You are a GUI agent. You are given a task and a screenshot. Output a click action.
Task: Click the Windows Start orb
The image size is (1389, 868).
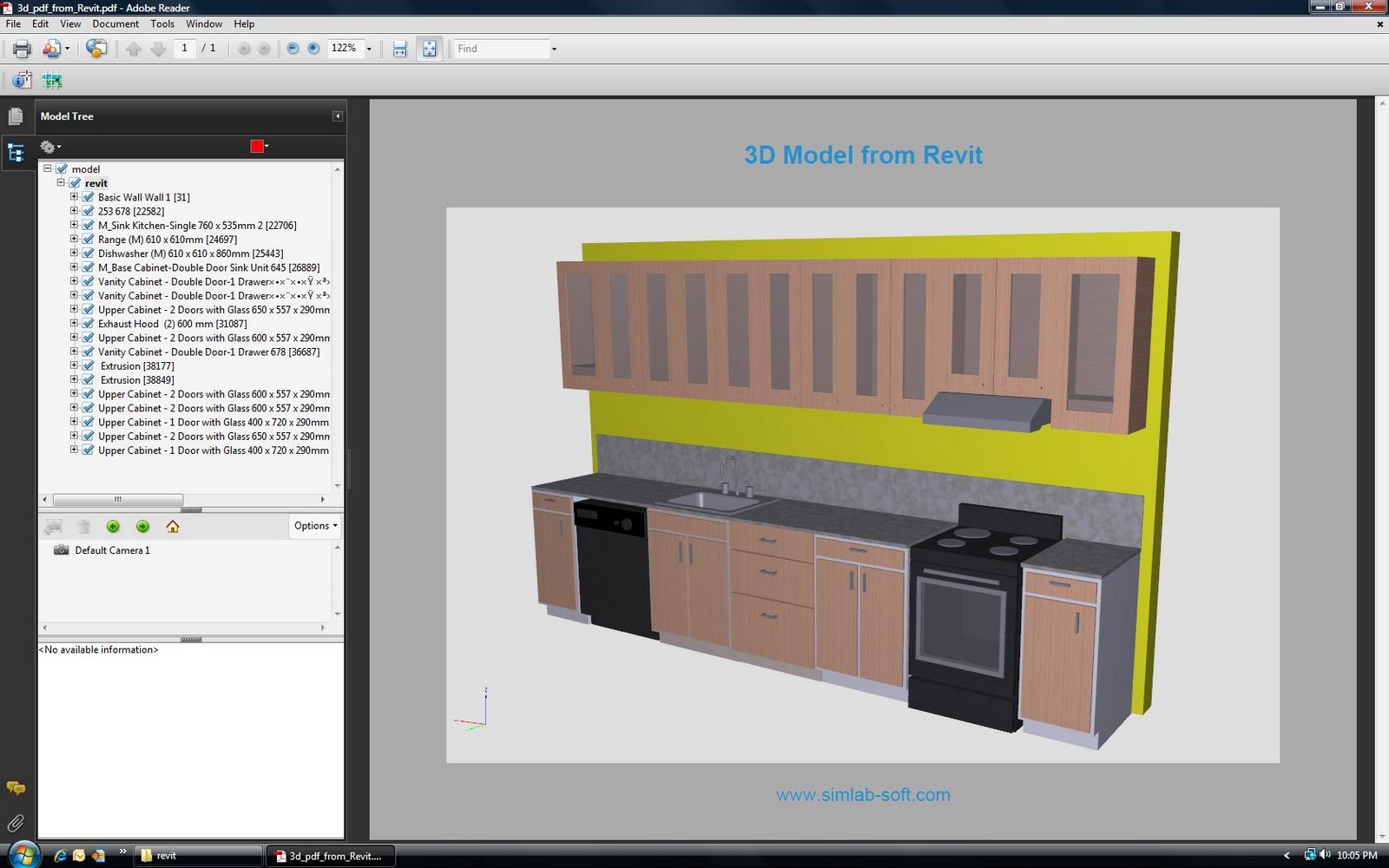coord(23,854)
